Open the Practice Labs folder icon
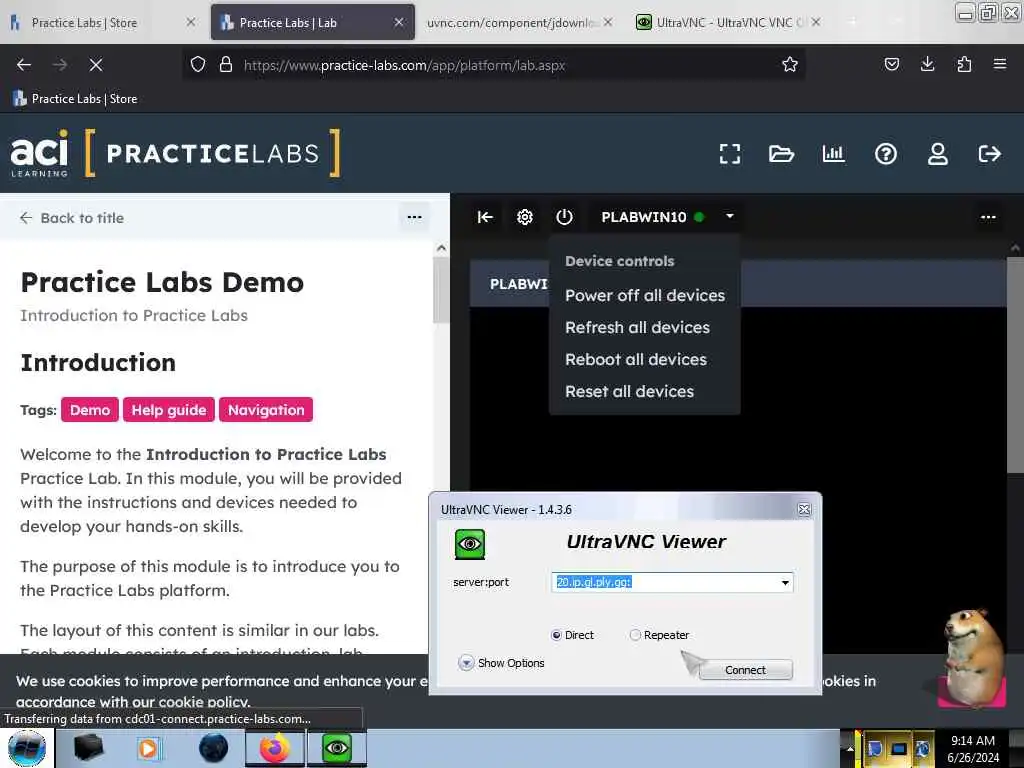This screenshot has height=768, width=1024. point(781,154)
